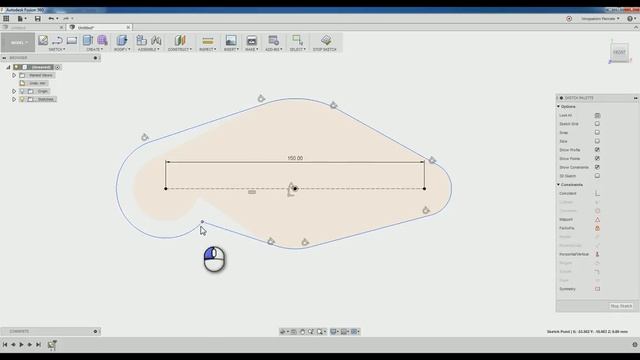Open the Inspect menu
Viewport: 640px width, 360px height.
pyautogui.click(x=207, y=49)
